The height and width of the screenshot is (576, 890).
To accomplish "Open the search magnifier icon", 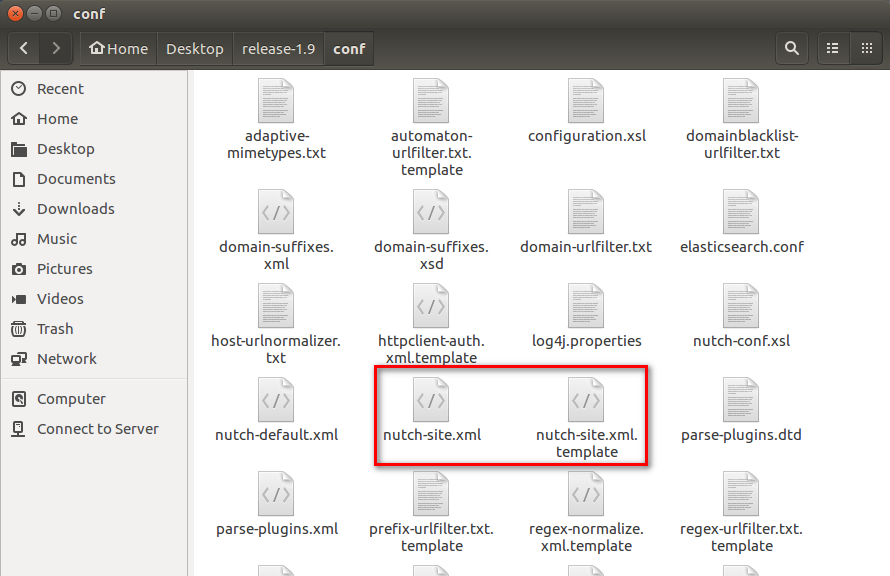I will coord(792,49).
